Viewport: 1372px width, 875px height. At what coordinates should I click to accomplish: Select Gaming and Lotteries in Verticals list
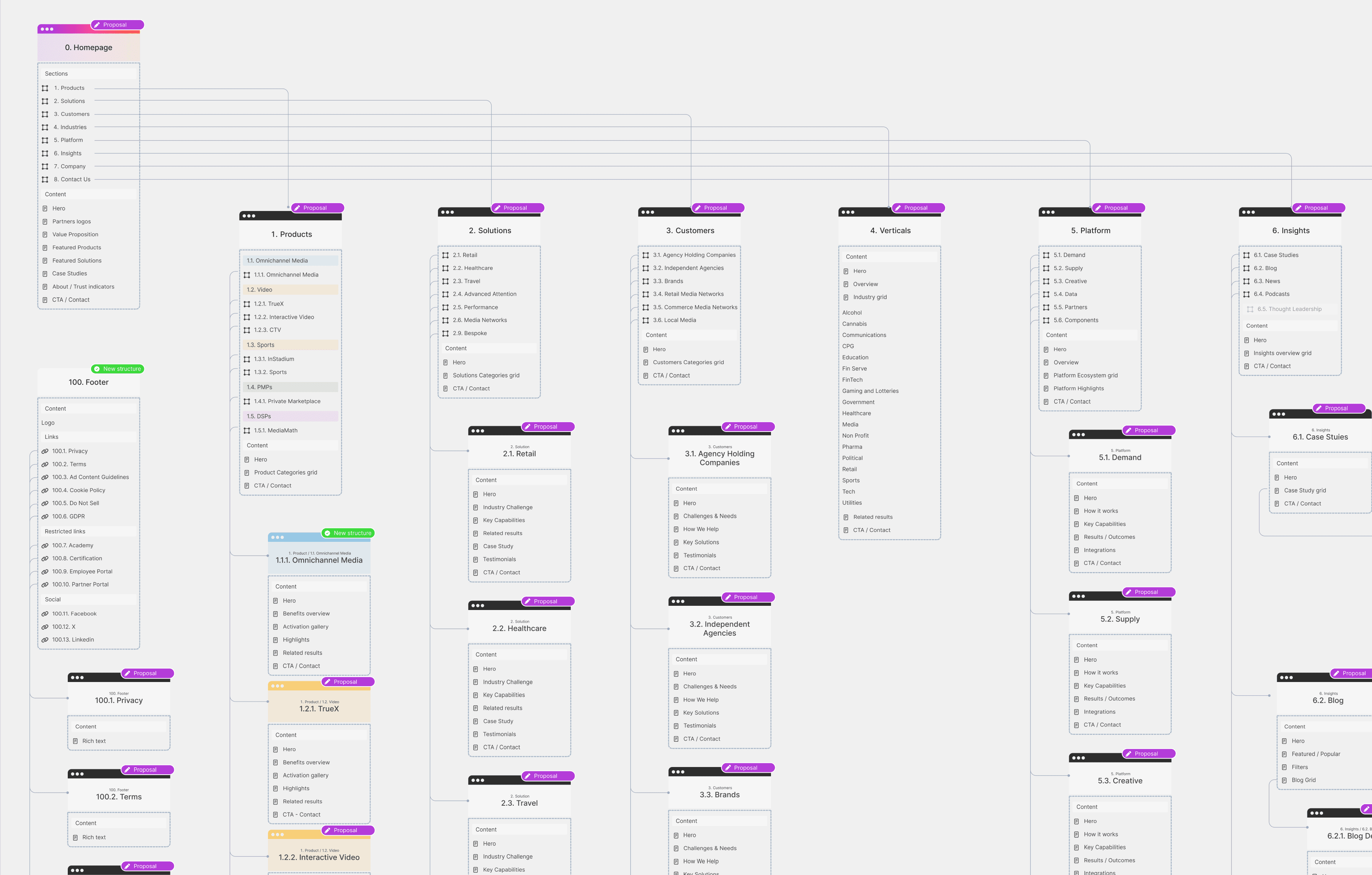point(870,391)
